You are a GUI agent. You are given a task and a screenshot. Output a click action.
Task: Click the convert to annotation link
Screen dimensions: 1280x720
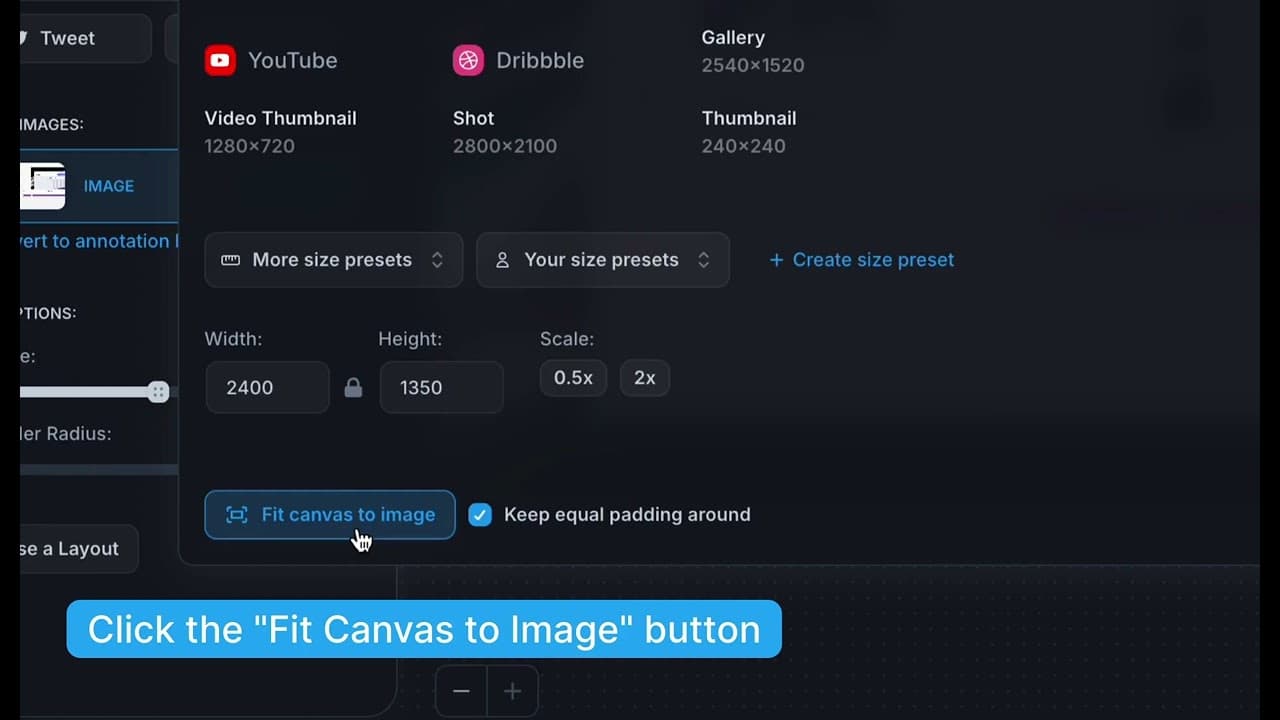pyautogui.click(x=99, y=241)
